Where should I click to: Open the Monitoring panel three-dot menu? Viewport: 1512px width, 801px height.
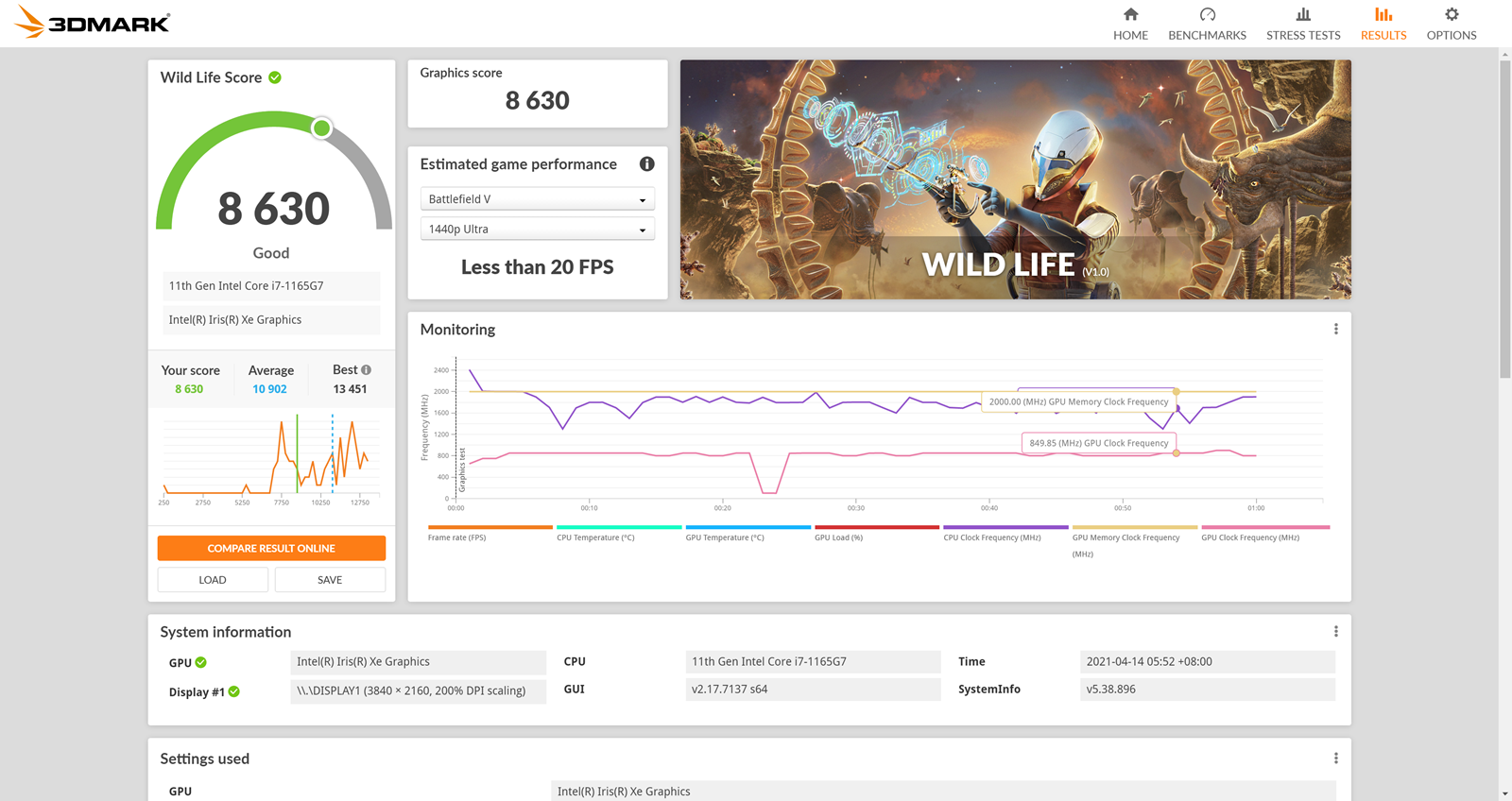(x=1335, y=330)
